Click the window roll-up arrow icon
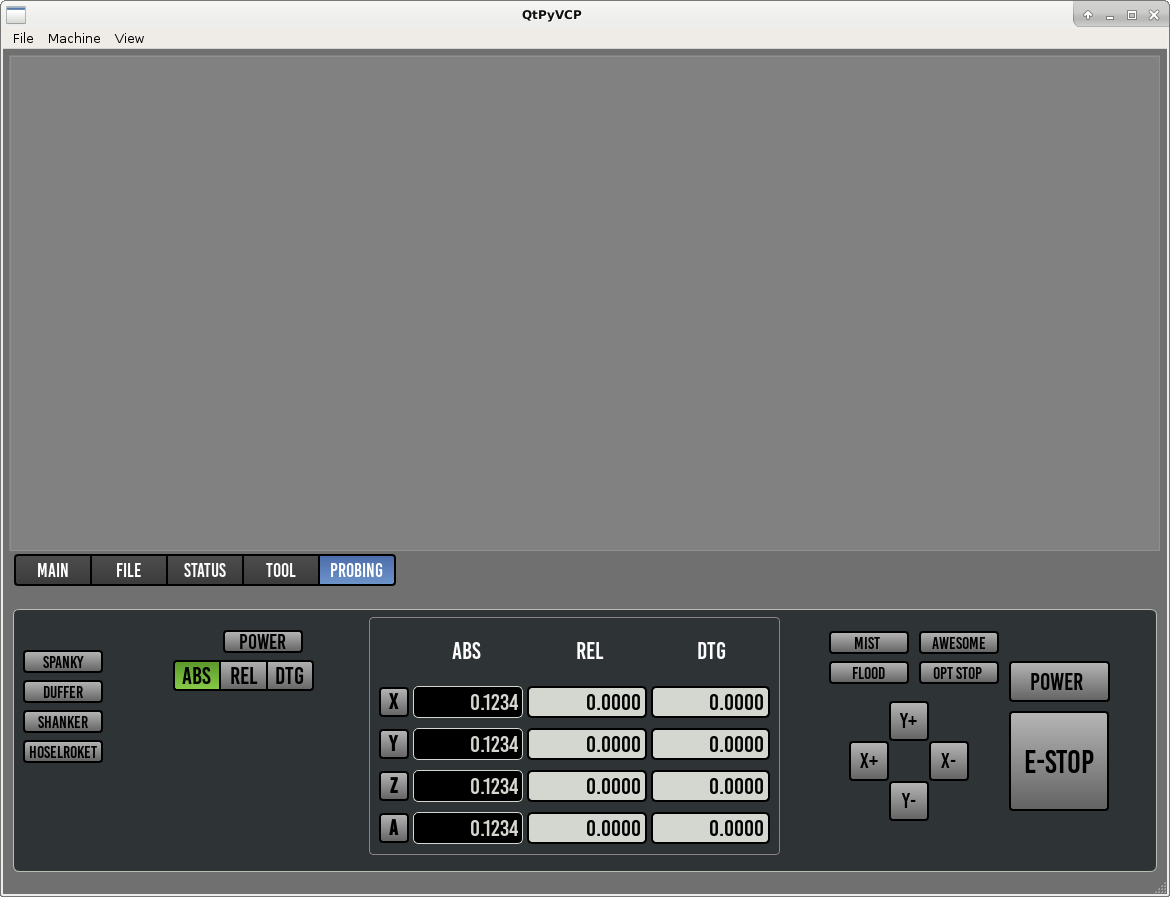The image size is (1170, 897). coord(1088,15)
